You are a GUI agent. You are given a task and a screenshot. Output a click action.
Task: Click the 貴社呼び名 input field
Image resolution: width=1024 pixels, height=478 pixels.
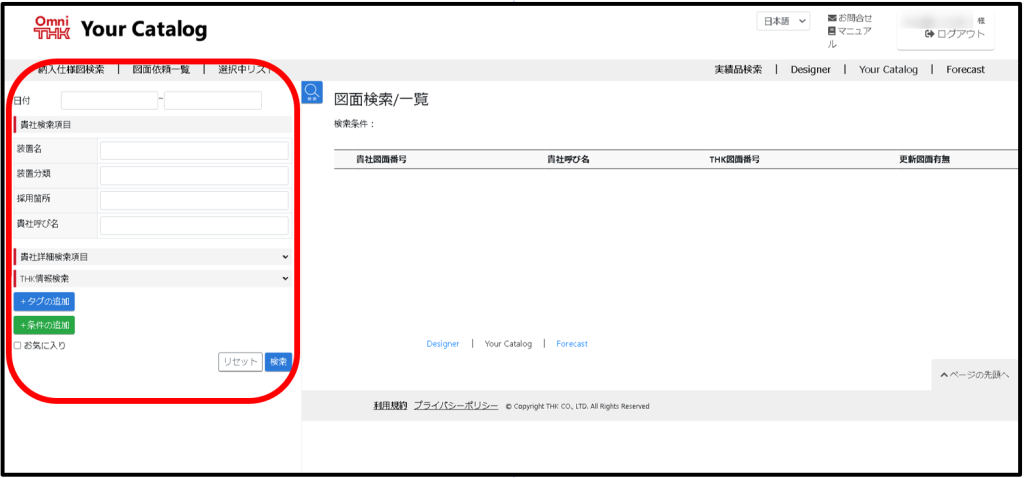(x=194, y=226)
